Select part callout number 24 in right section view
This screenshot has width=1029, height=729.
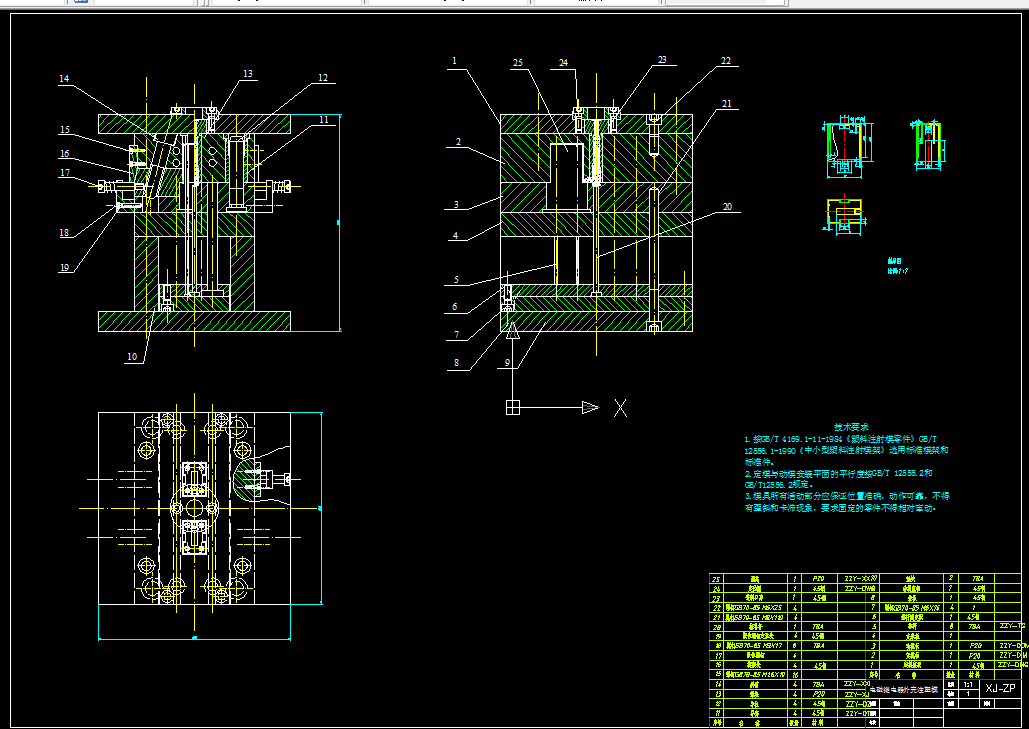click(563, 62)
